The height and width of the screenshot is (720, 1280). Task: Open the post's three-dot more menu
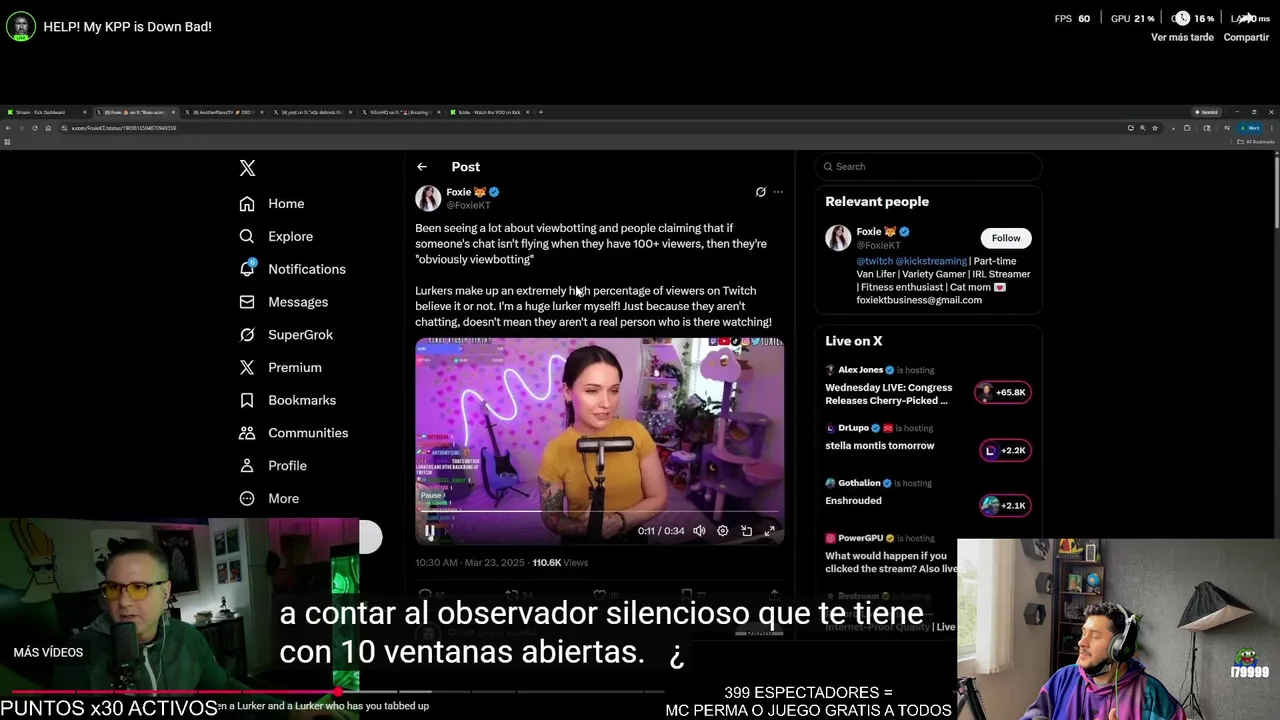[x=778, y=192]
